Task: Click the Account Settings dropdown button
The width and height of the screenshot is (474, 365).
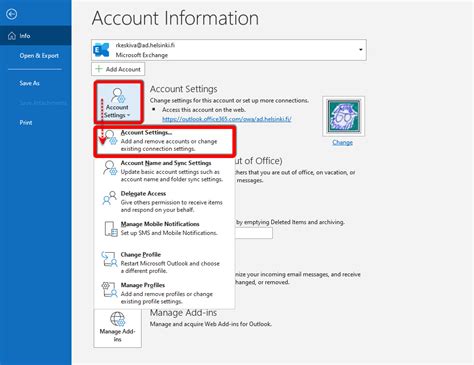Action: click(119, 102)
